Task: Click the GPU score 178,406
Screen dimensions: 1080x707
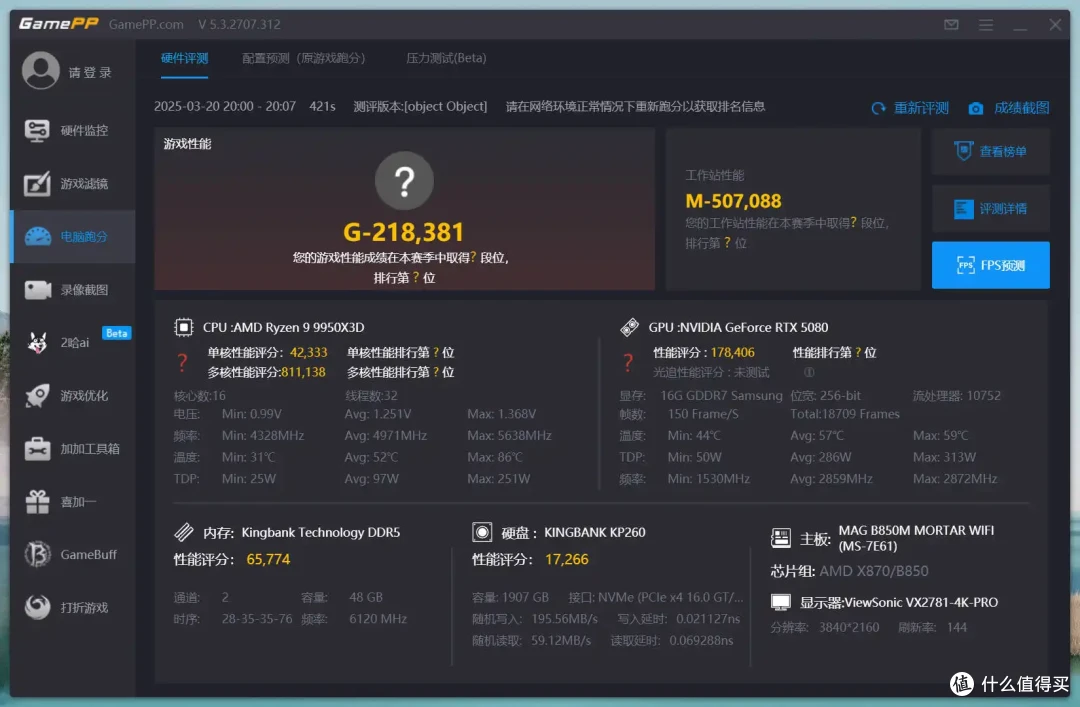Action: click(733, 352)
